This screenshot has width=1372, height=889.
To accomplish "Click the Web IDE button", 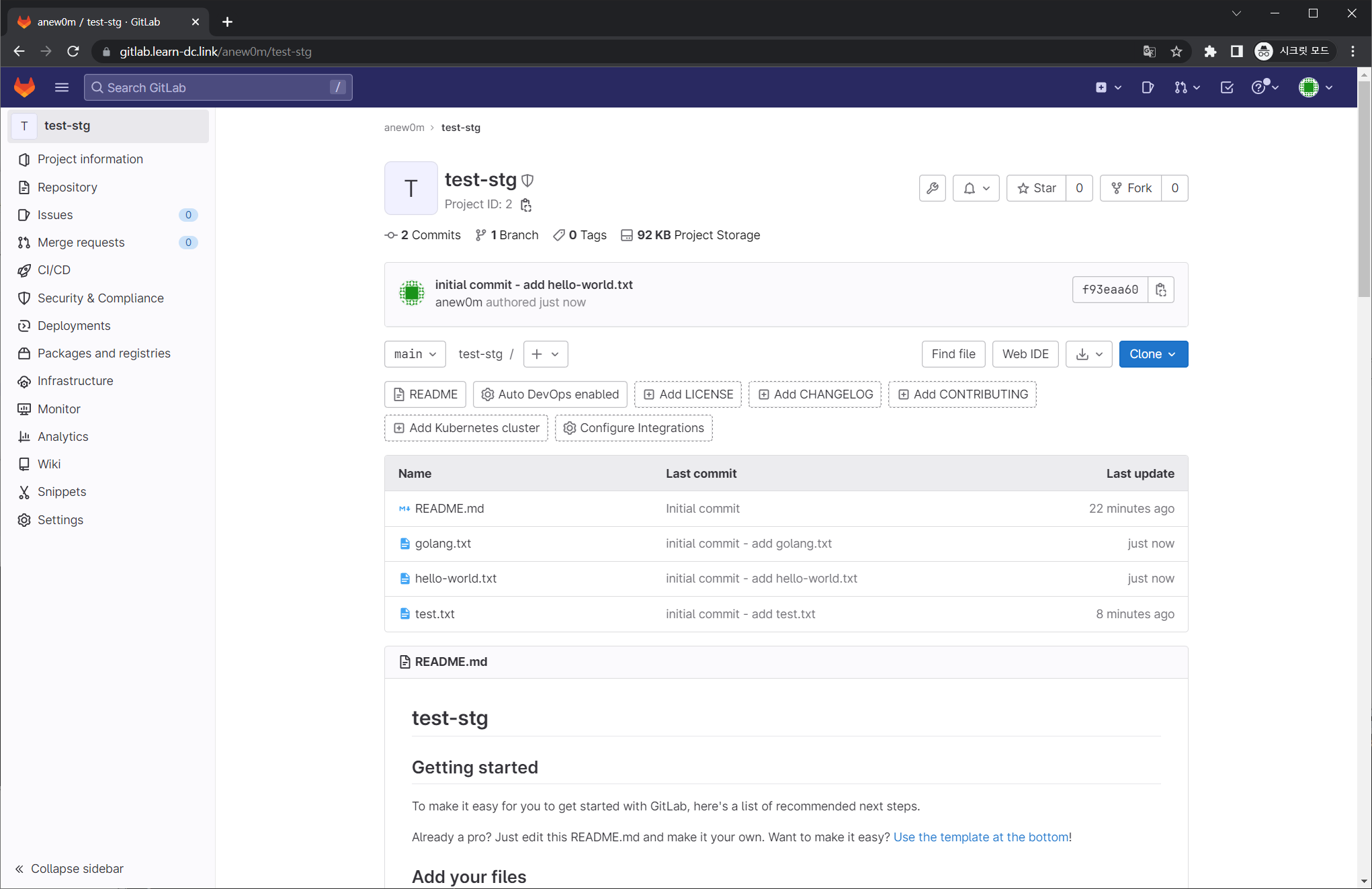I will pyautogui.click(x=1025, y=354).
